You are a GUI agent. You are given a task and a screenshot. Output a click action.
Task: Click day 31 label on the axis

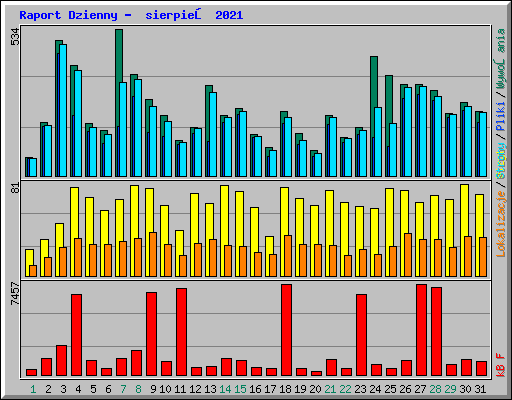[x=480, y=389]
